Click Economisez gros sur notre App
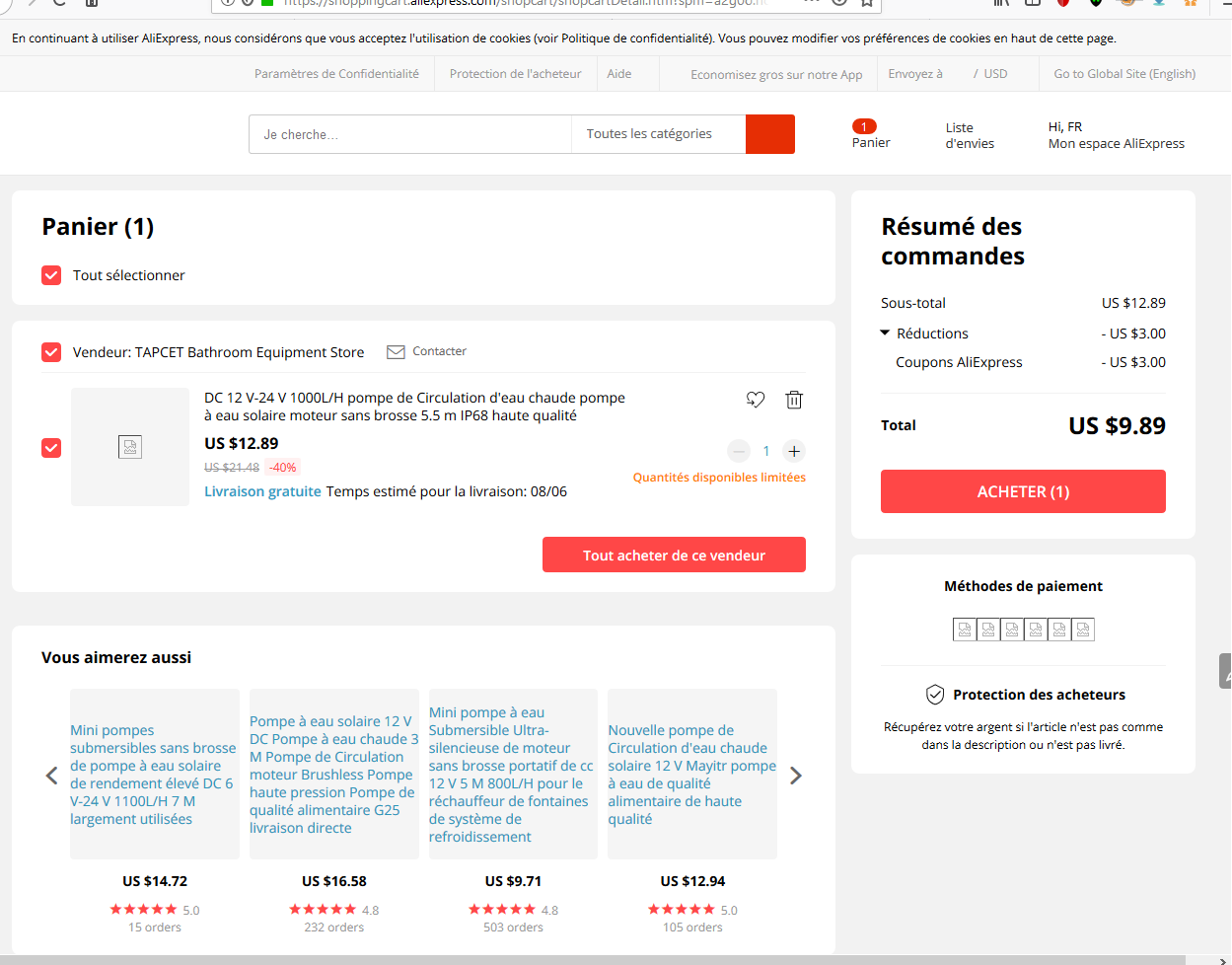Viewport: 1232px width, 965px height. point(776,75)
